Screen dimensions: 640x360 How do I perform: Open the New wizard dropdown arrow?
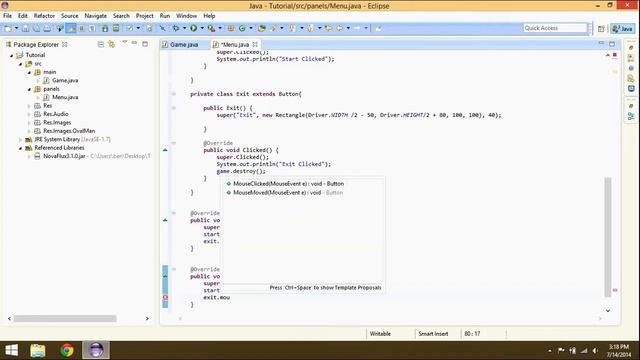coord(16,28)
